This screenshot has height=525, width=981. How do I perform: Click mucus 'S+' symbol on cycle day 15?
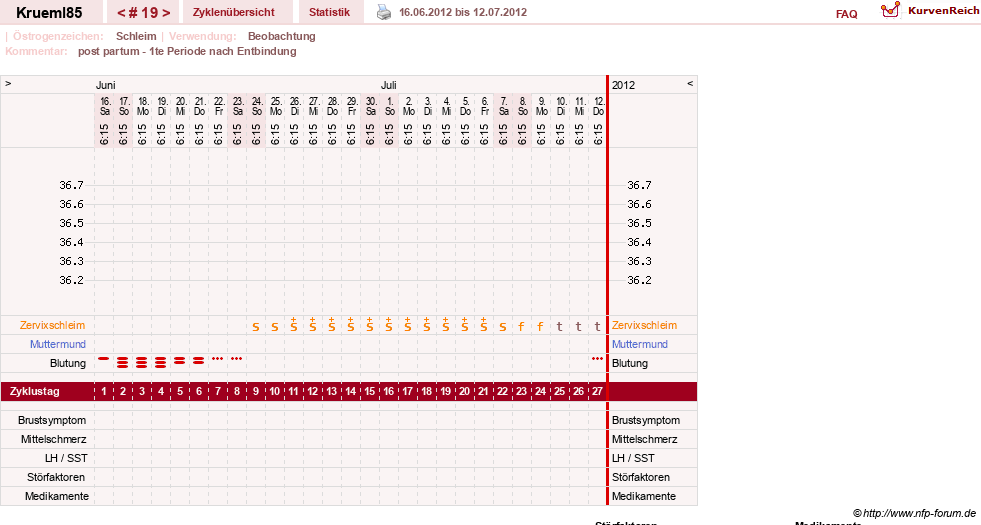(370, 325)
